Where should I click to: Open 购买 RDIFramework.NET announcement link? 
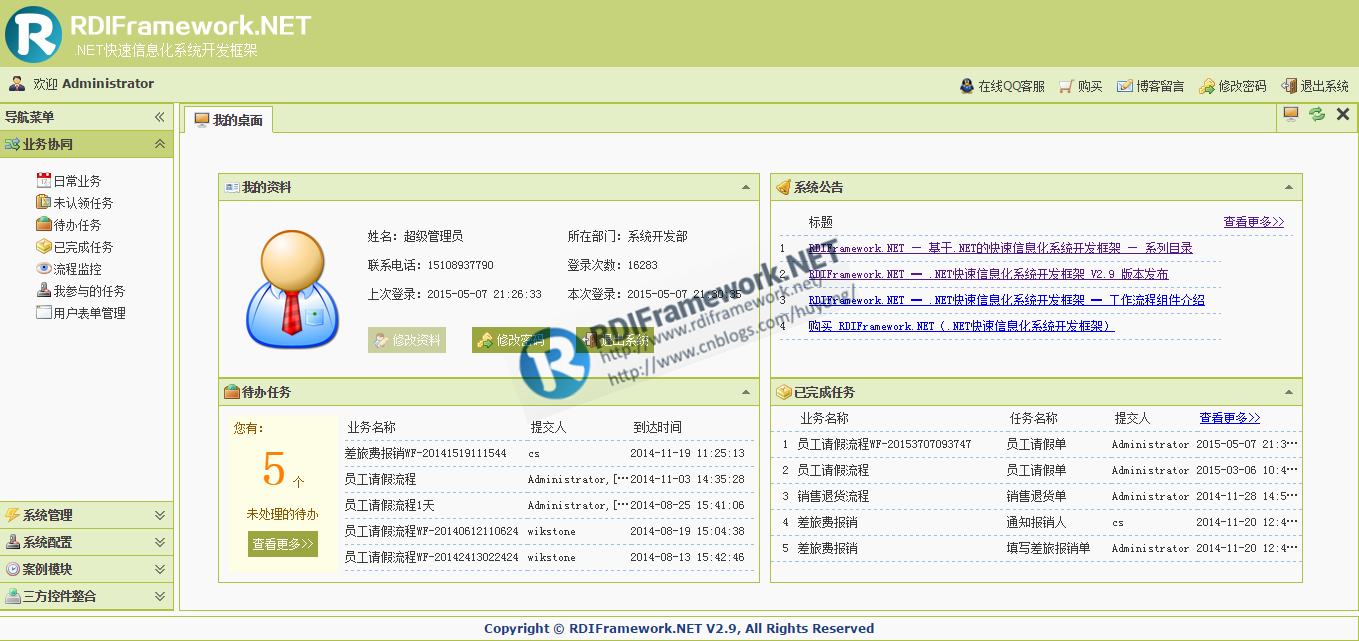coord(960,326)
